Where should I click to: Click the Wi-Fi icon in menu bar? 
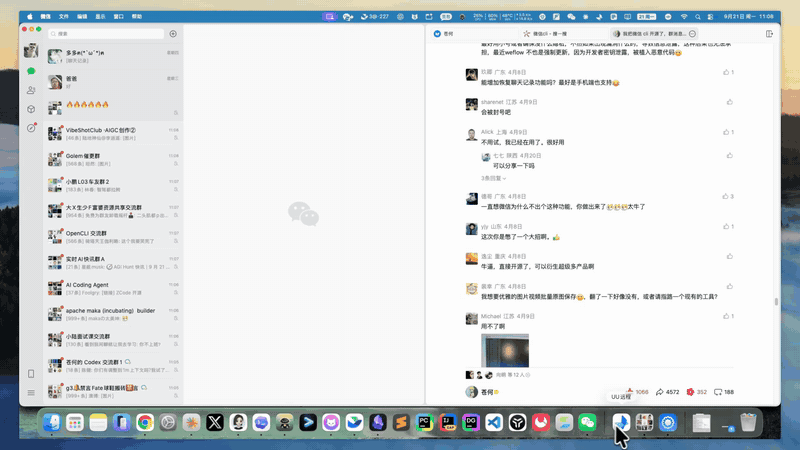pos(684,17)
